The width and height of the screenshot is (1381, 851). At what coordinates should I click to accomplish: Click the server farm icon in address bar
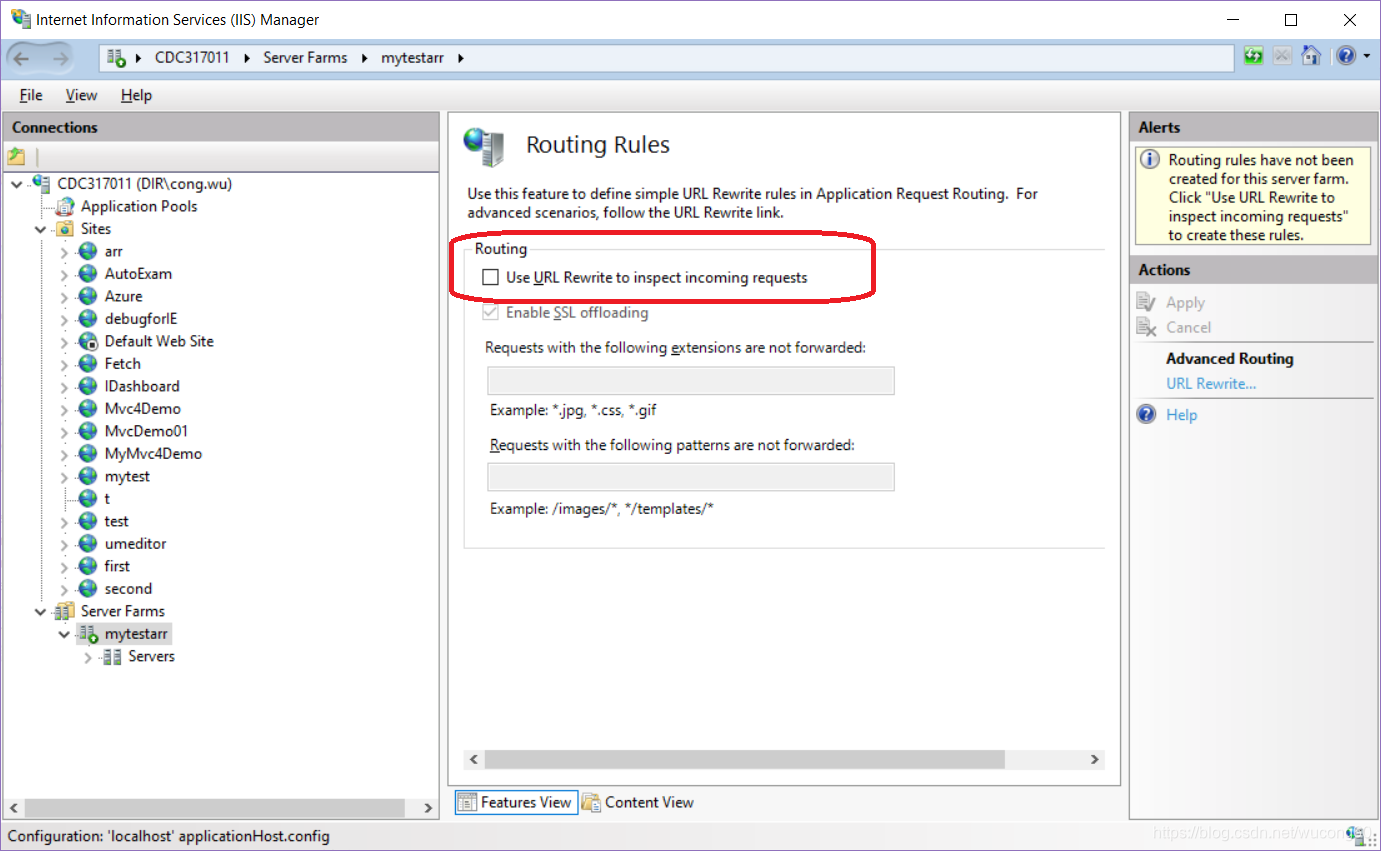point(116,58)
